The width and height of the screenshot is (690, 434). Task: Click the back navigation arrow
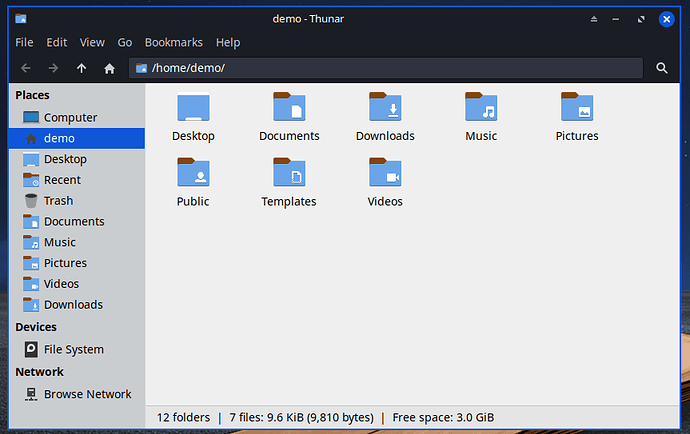(26, 68)
